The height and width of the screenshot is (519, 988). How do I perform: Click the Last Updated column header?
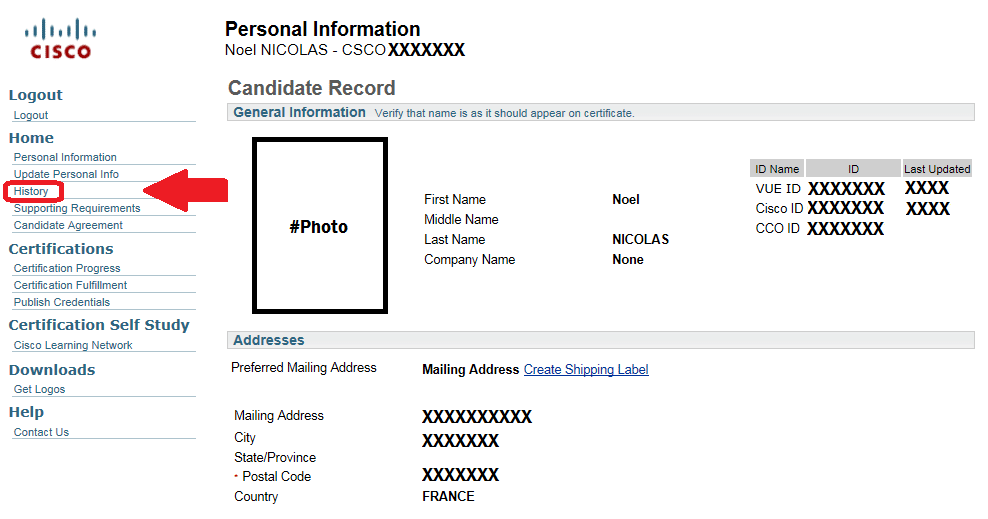coord(937,169)
